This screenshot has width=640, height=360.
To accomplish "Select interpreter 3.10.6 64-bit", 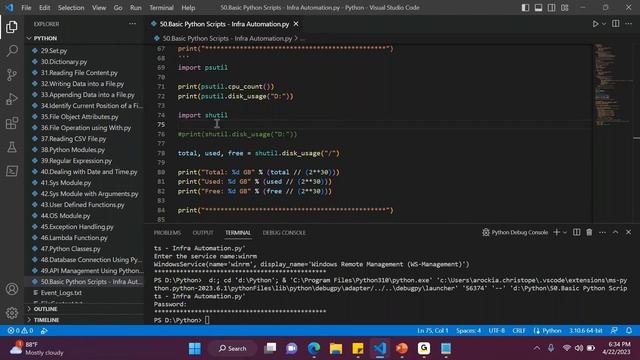I will tap(586, 331).
